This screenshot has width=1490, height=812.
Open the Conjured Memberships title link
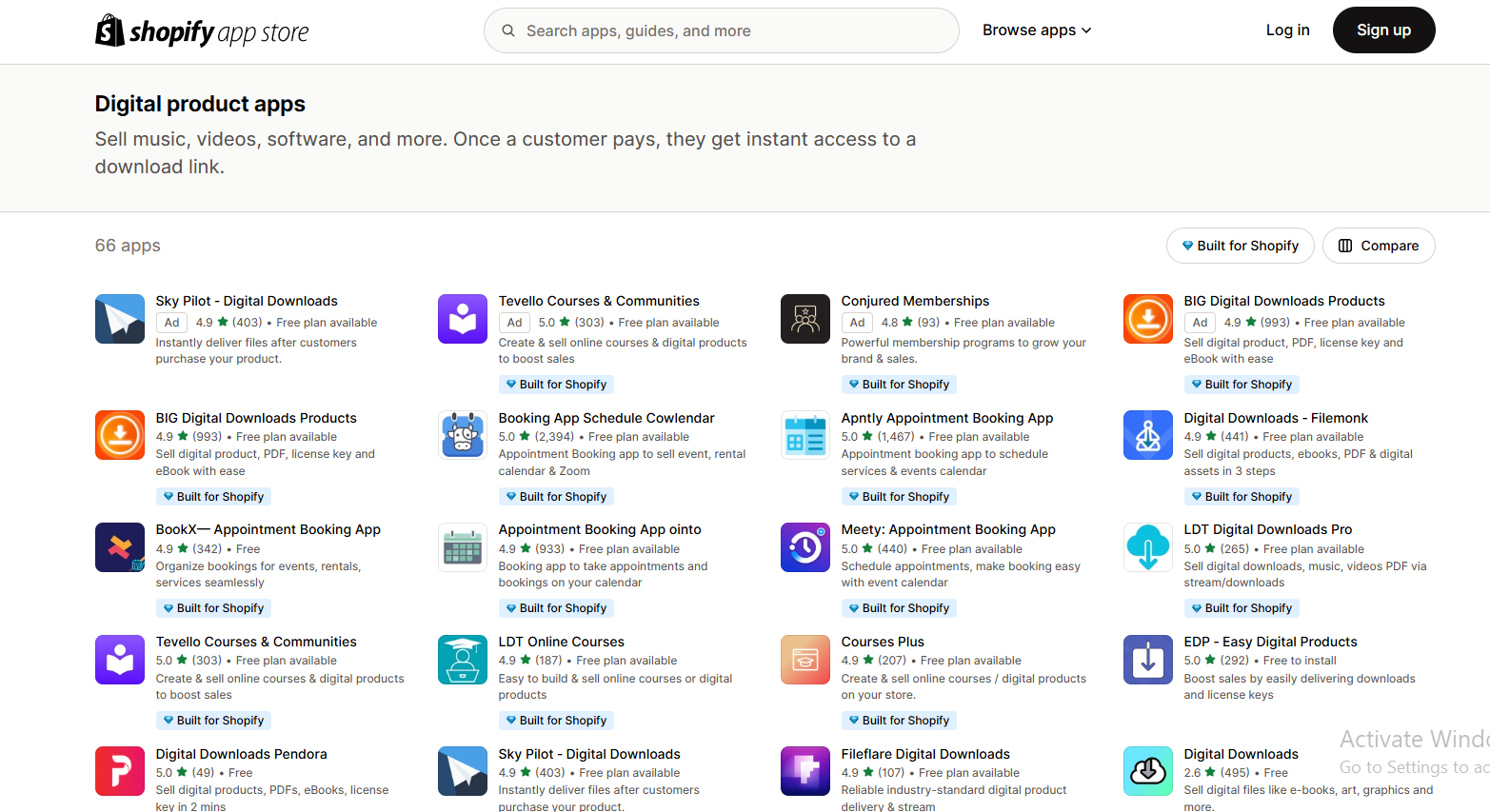[x=915, y=301]
